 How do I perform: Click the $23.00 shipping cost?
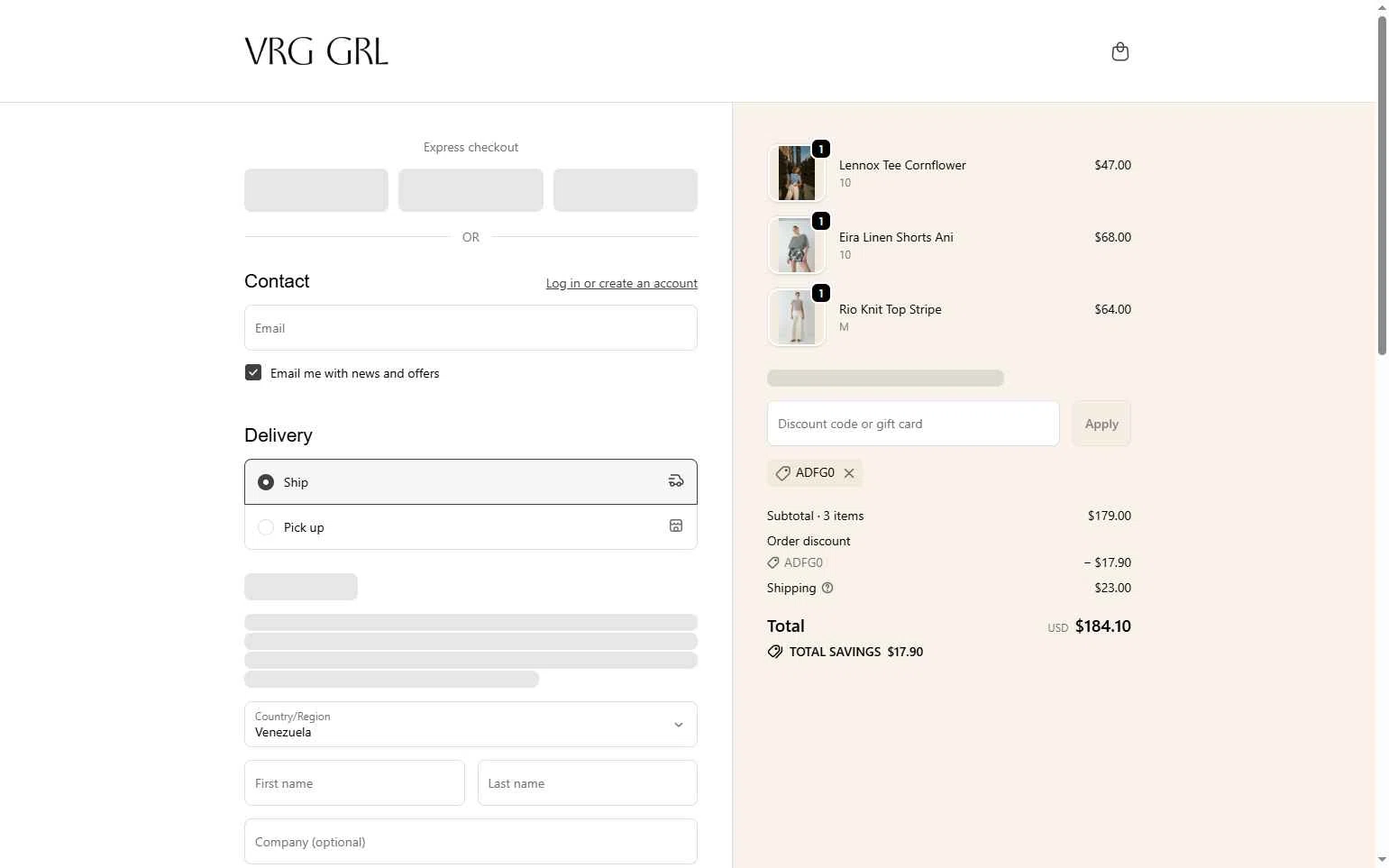pos(1113,588)
